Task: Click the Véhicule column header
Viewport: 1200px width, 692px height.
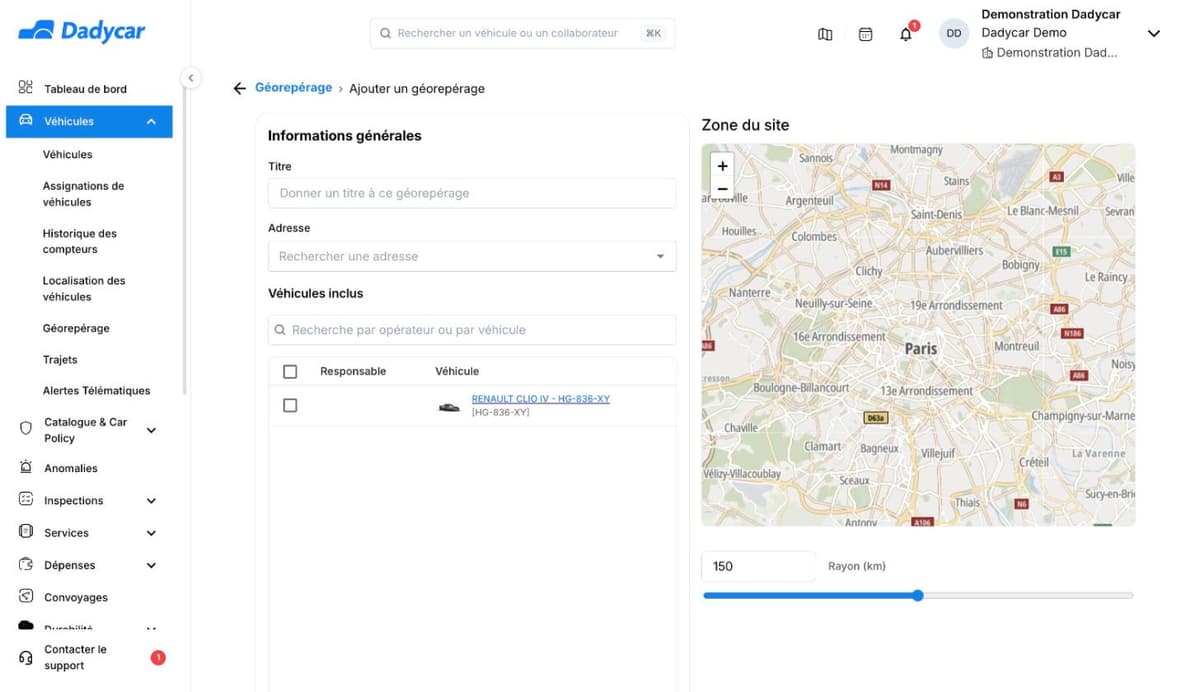Action: pos(457,371)
